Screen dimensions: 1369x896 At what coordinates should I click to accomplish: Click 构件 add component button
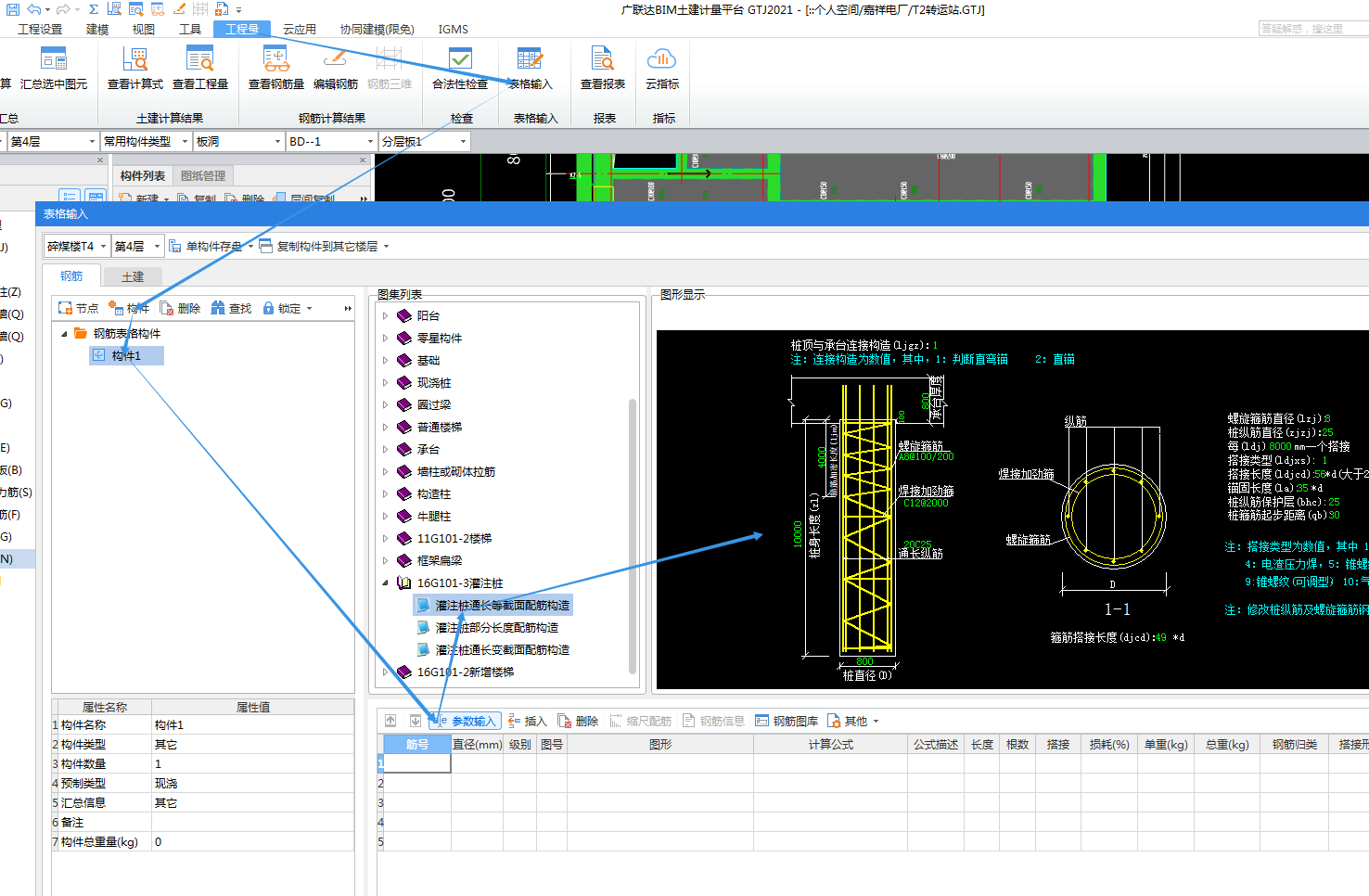(x=129, y=308)
